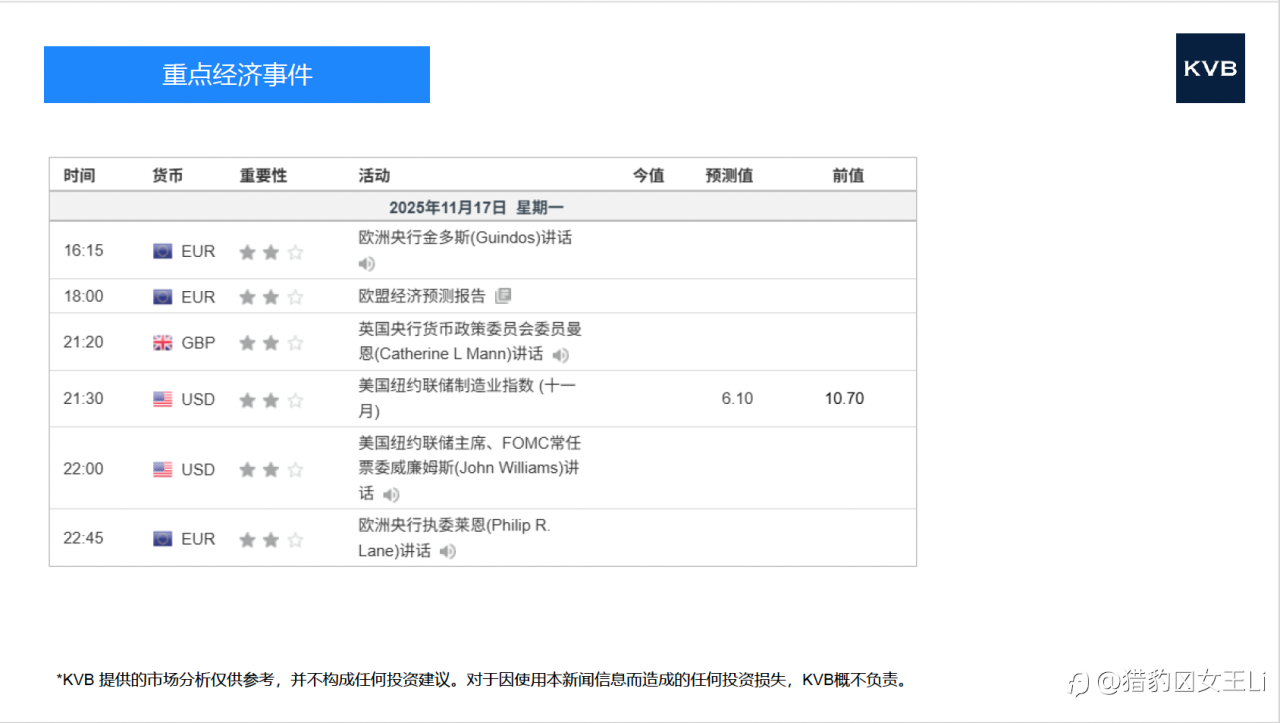
Task: Click EUR label in the 18:00 row
Action: 198,297
